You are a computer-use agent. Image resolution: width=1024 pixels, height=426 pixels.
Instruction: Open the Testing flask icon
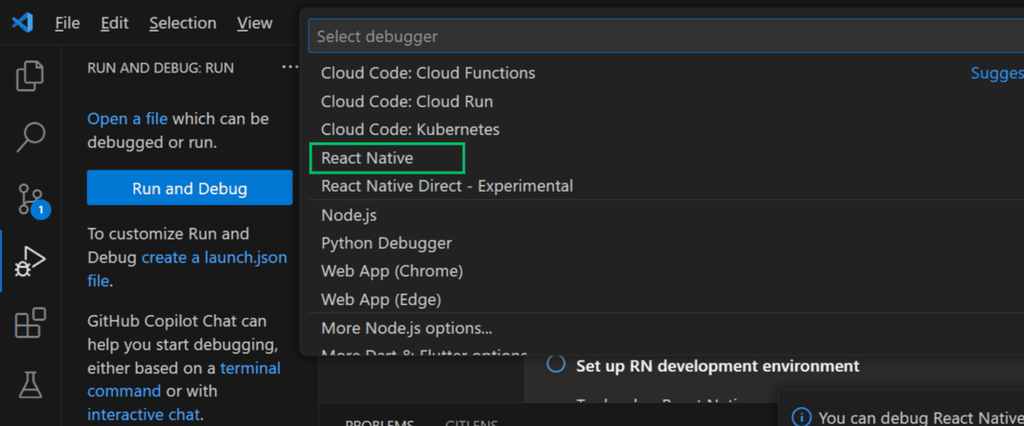(x=31, y=383)
